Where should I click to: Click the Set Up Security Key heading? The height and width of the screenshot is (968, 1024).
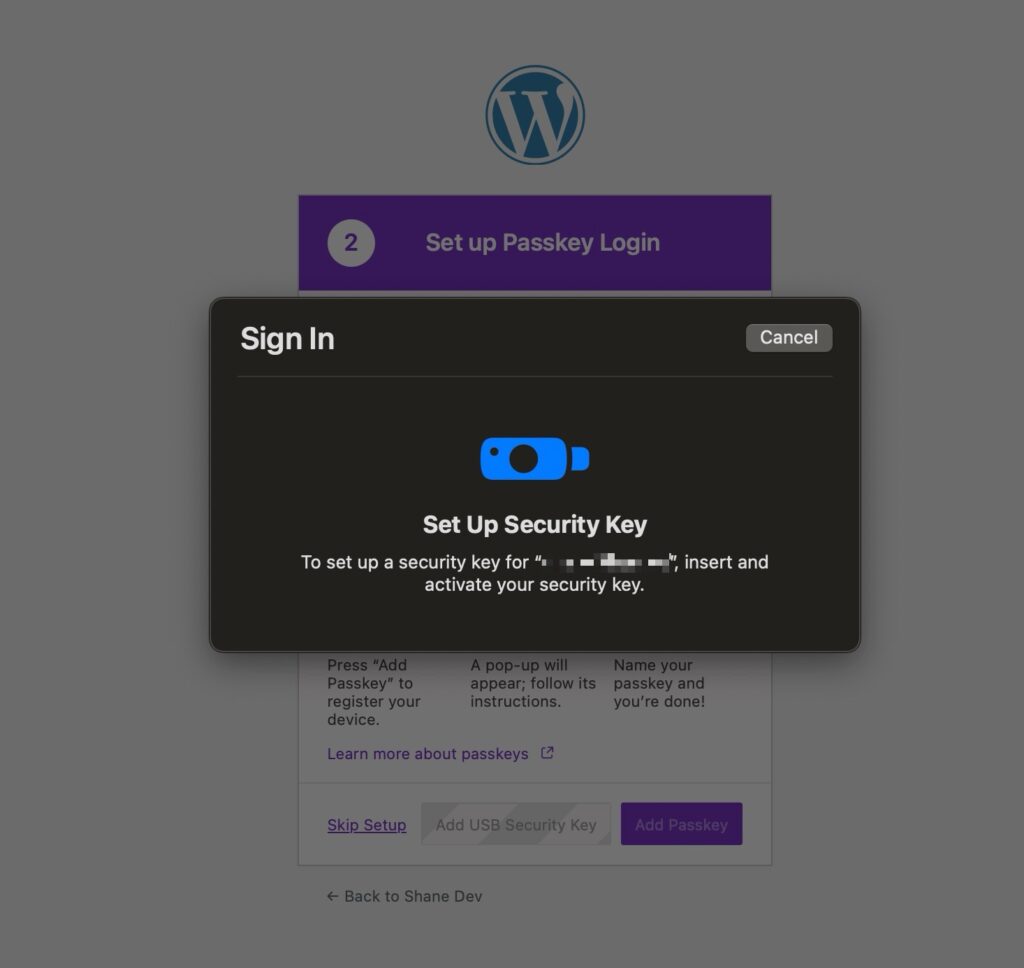(x=535, y=524)
